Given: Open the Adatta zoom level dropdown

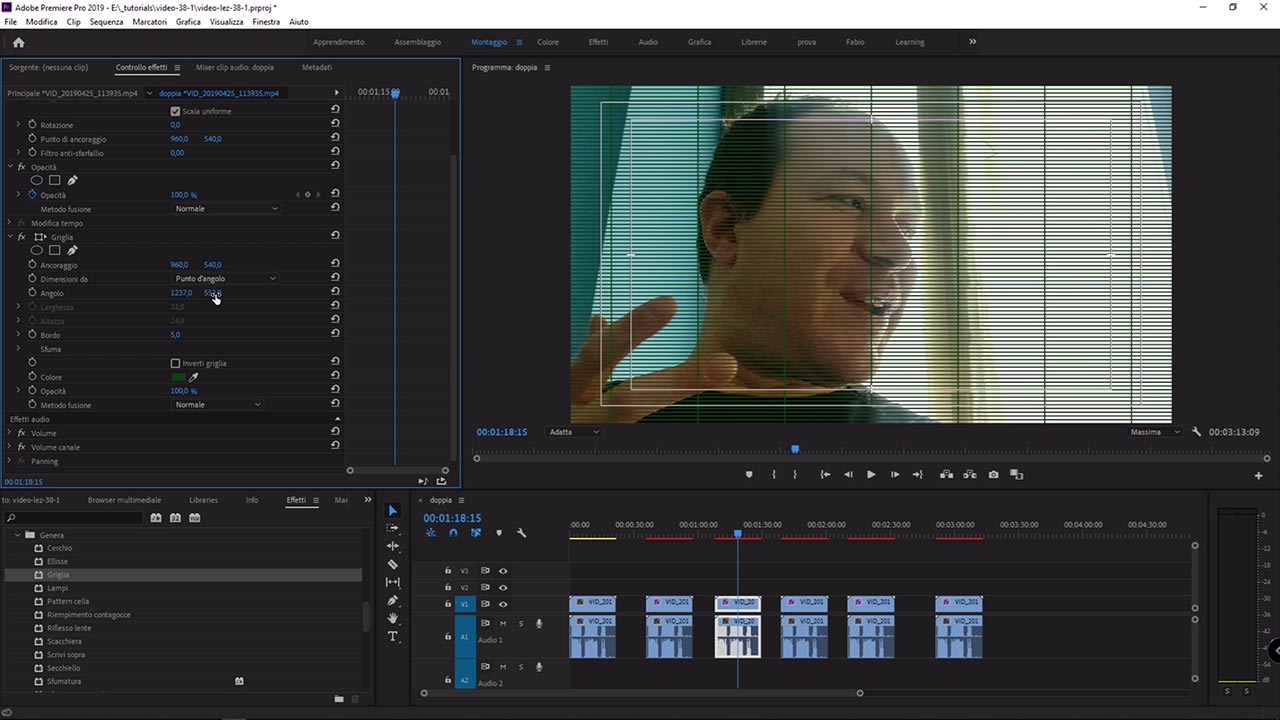Looking at the screenshot, I should click(x=574, y=432).
